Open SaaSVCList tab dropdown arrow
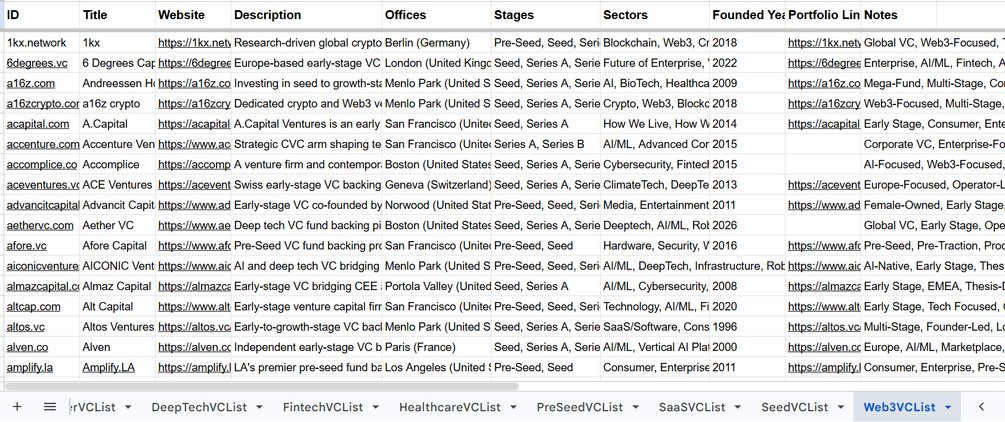1005x422 pixels. (738, 407)
